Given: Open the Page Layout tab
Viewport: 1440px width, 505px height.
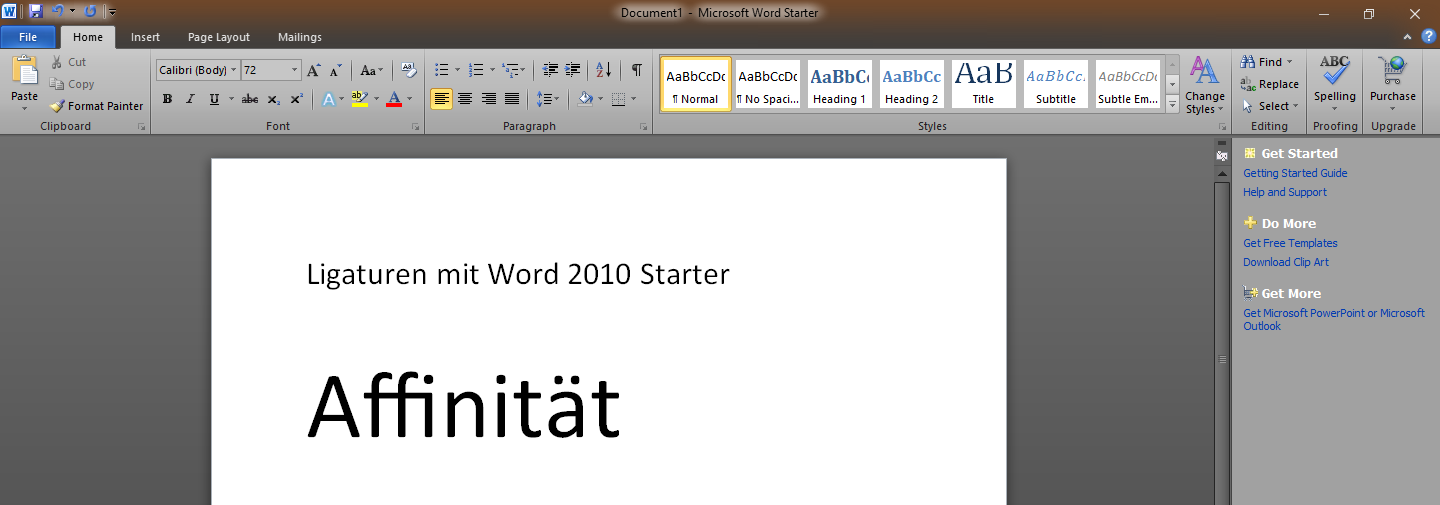Looking at the screenshot, I should 219,37.
